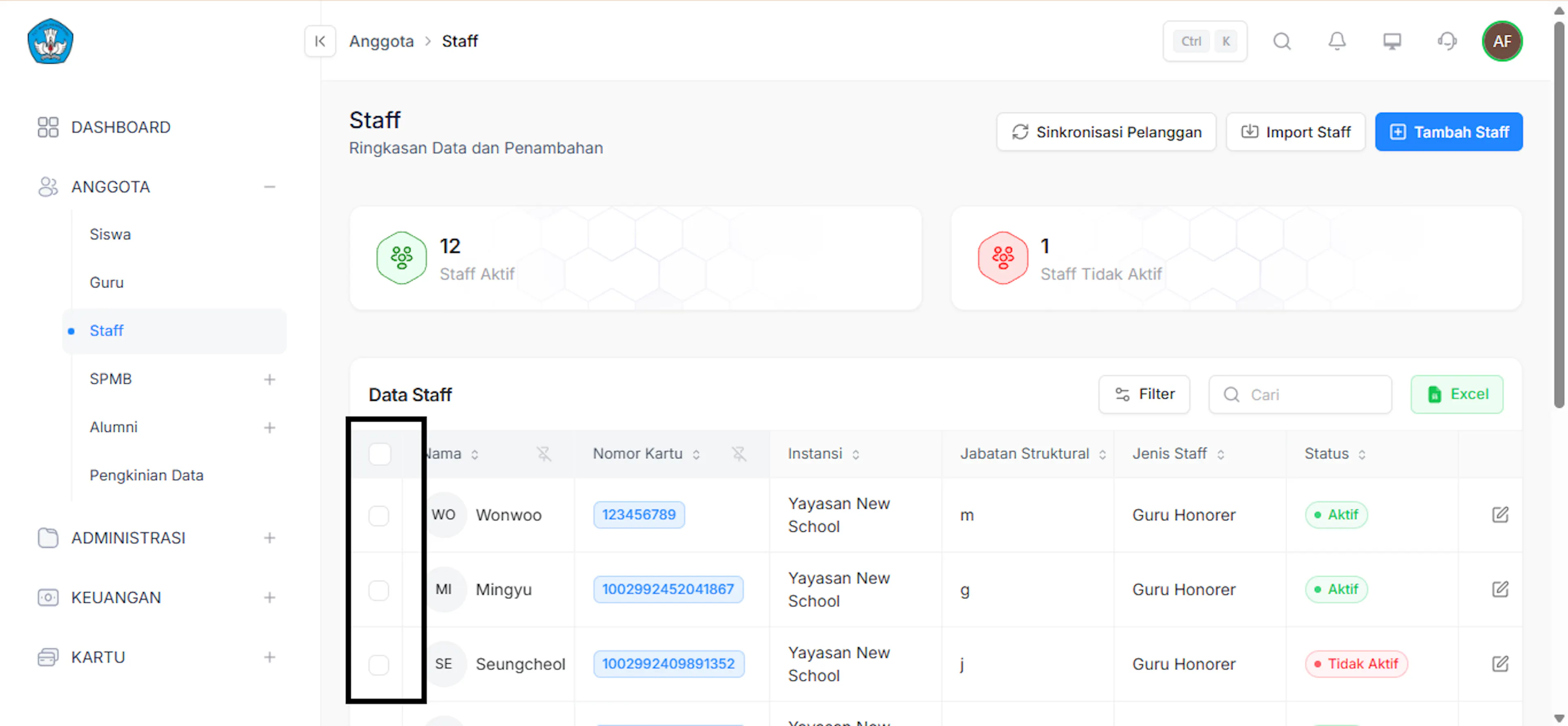Viewport: 1568px width, 726px height.
Task: Click the Ctrl K shortcut box
Action: pyautogui.click(x=1205, y=41)
